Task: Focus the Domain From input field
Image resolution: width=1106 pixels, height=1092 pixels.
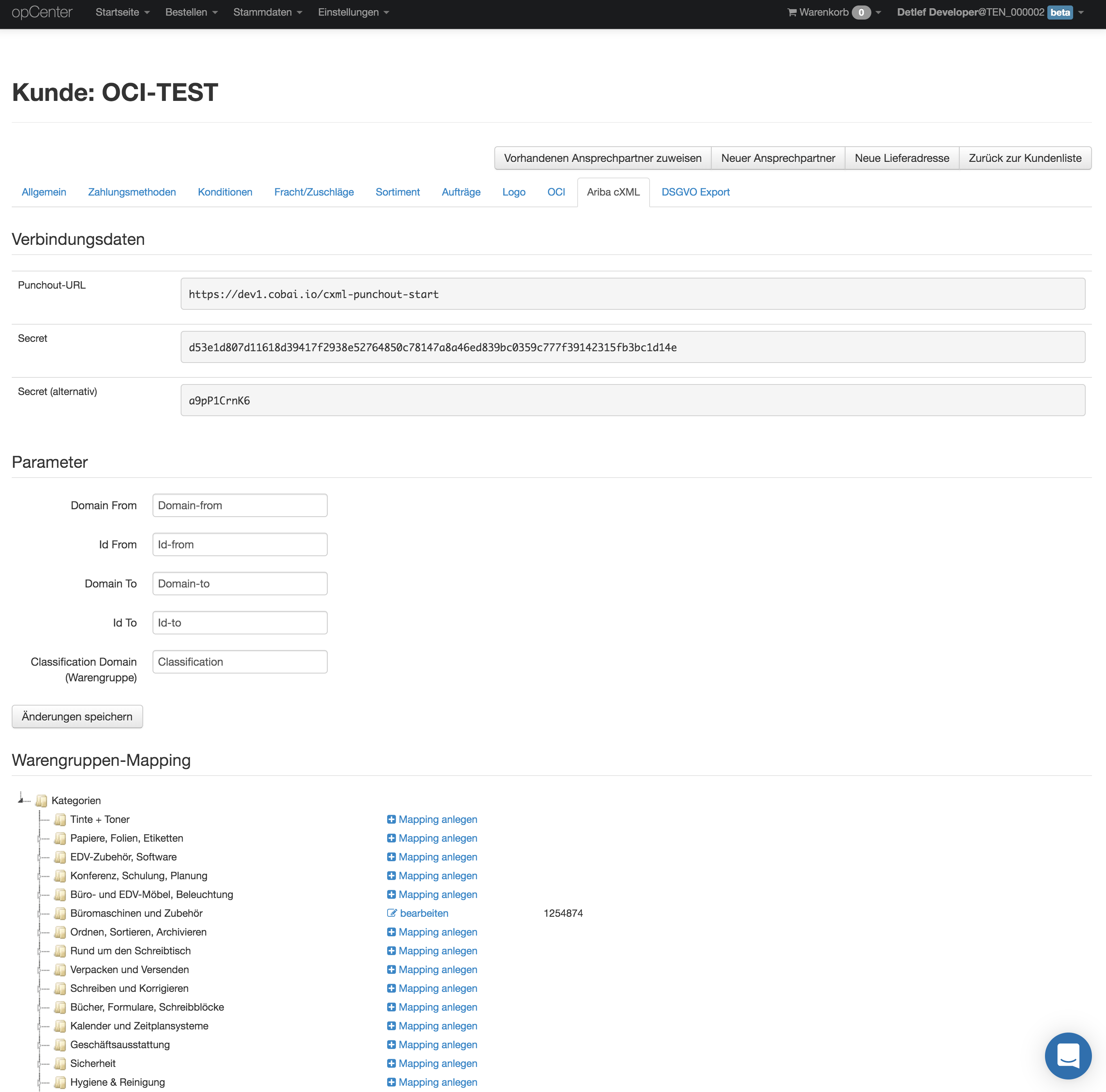Action: (x=240, y=506)
